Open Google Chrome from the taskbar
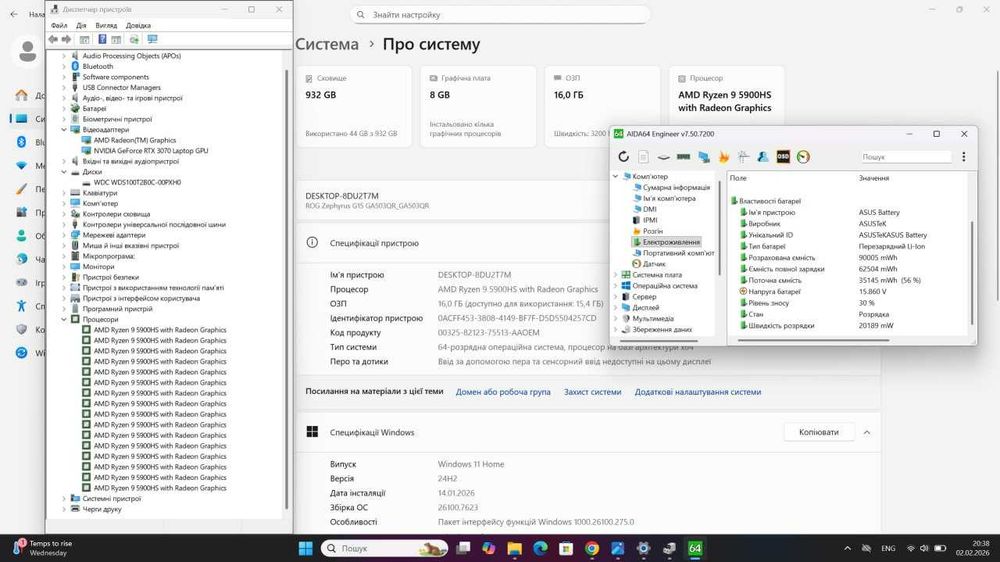 tap(592, 548)
